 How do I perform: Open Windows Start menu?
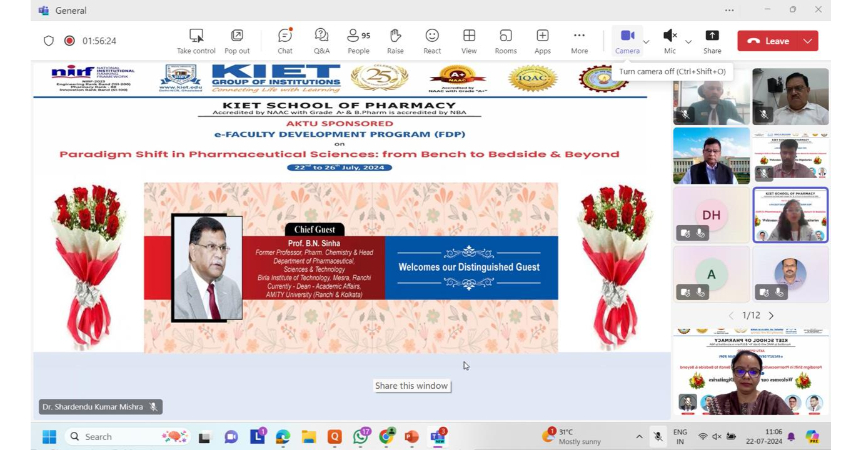click(49, 437)
